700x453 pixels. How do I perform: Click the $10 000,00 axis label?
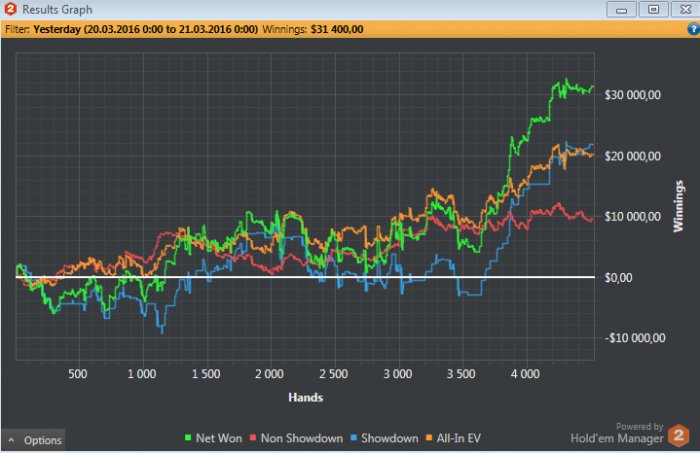pos(633,217)
